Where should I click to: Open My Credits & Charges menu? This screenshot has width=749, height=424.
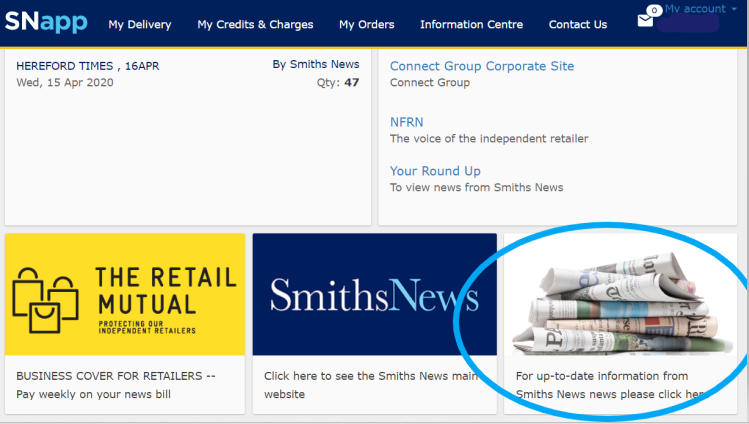coord(255,24)
